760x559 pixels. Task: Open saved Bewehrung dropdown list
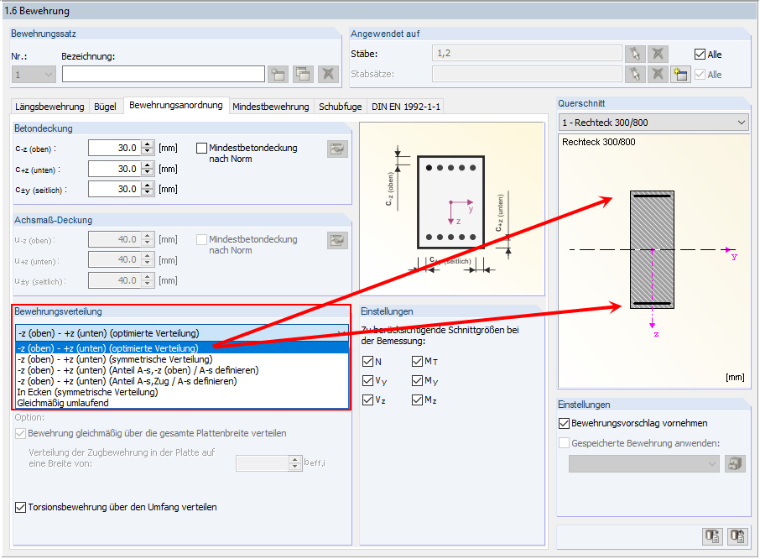point(644,463)
